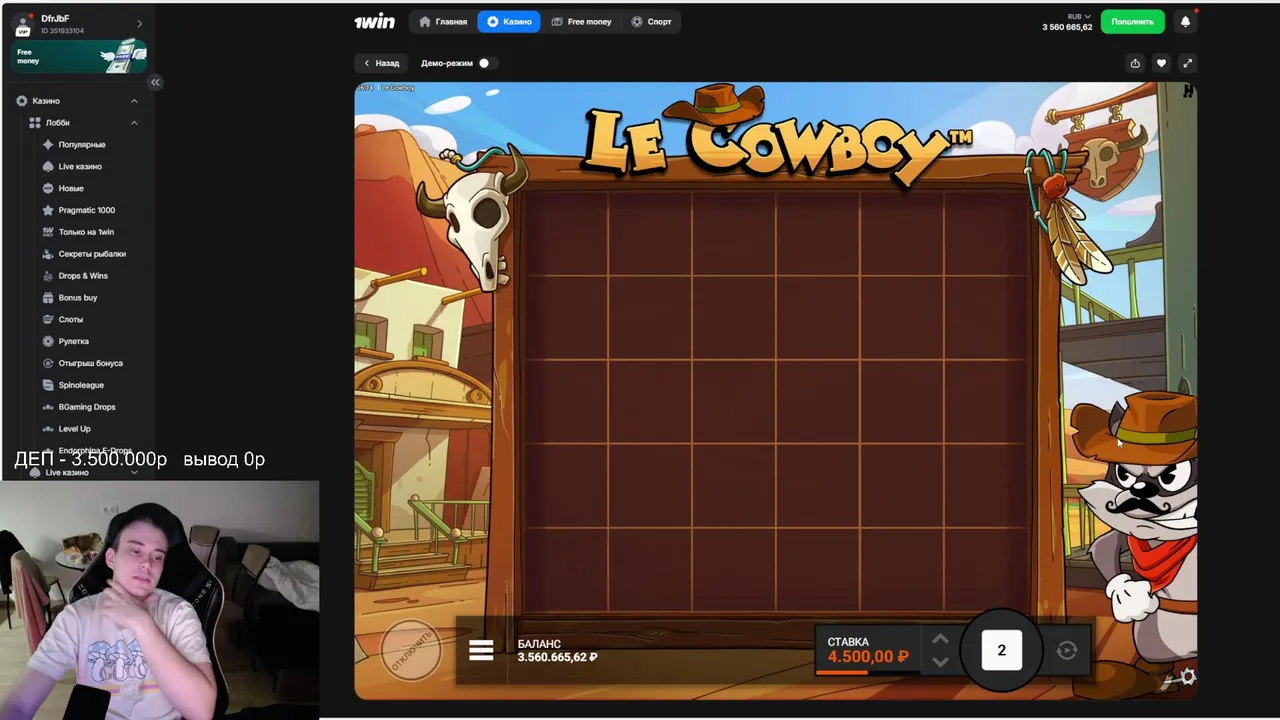Click the Баланс 3.560.665,62 ₽ text
The width and height of the screenshot is (1280, 720).
click(x=557, y=651)
